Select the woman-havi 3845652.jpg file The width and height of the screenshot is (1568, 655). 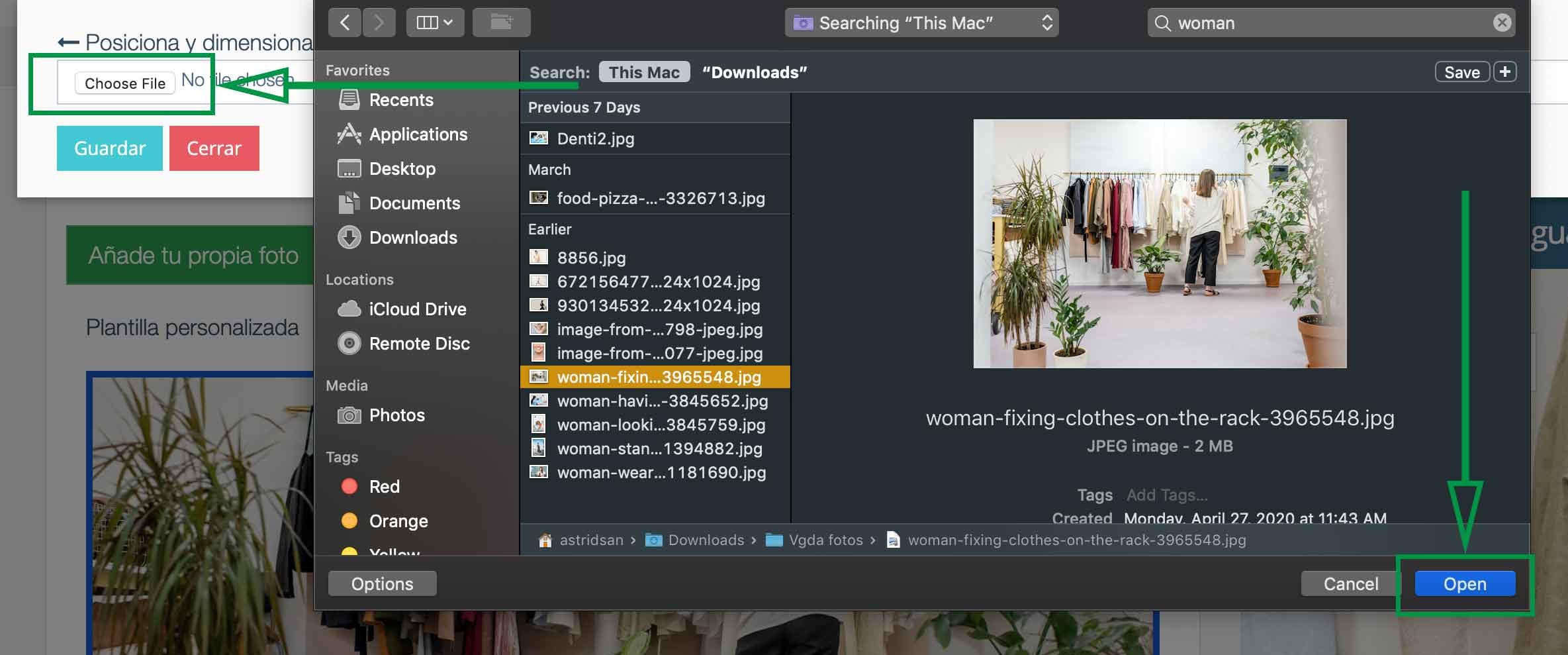655,401
